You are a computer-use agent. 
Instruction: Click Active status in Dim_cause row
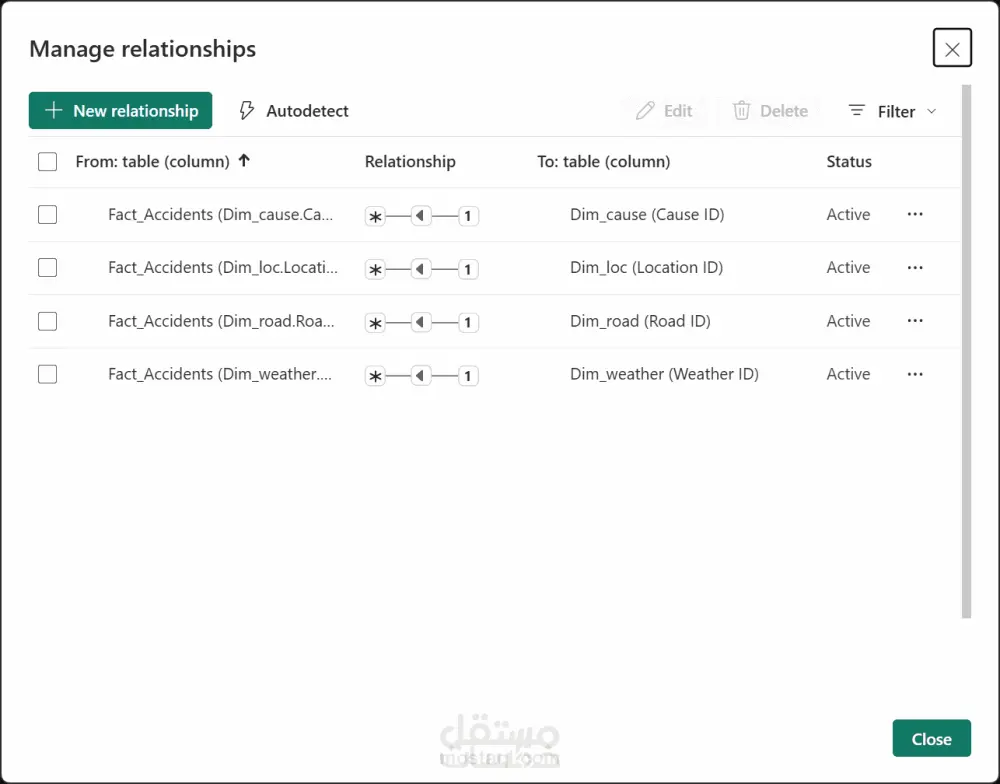pos(848,214)
